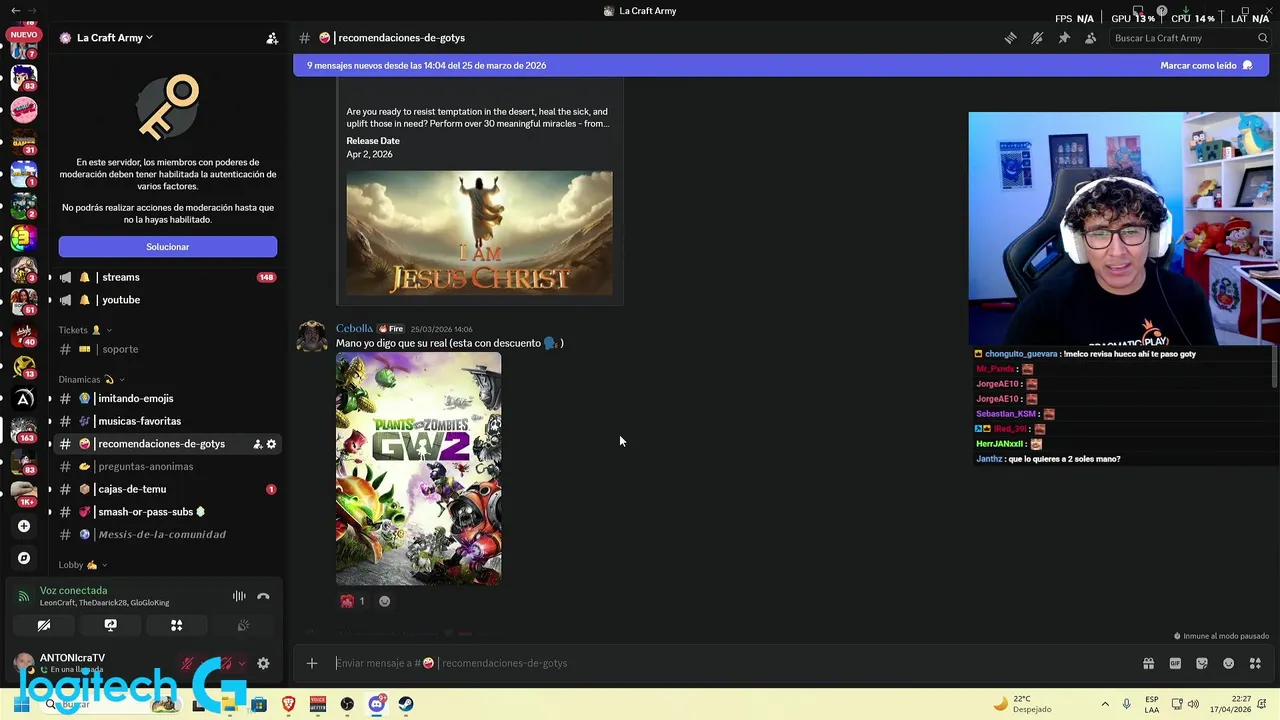
Task: Collapse the Dinamicas category
Action: tap(91, 379)
